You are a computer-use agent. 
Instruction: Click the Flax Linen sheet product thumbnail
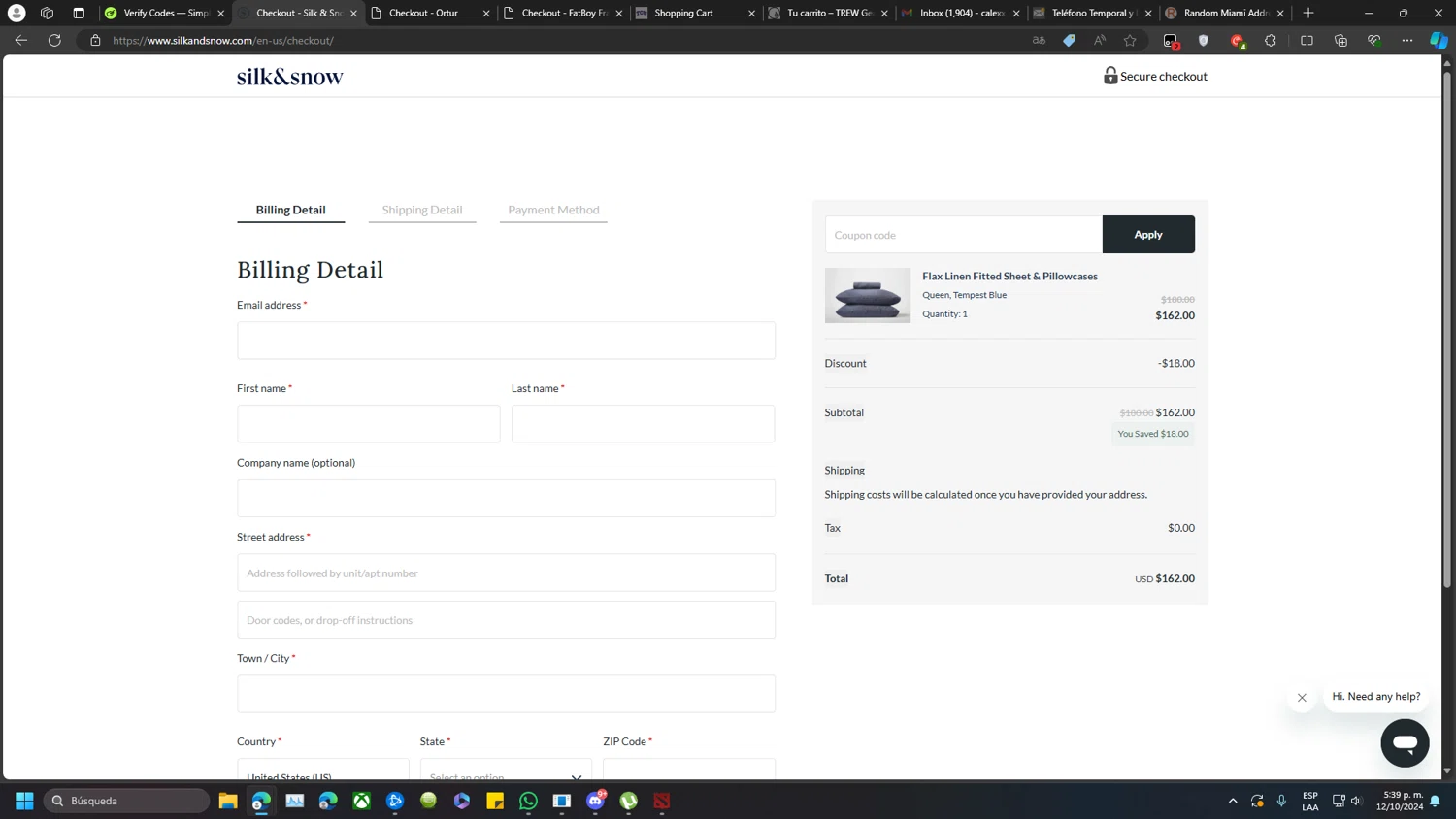(x=868, y=296)
